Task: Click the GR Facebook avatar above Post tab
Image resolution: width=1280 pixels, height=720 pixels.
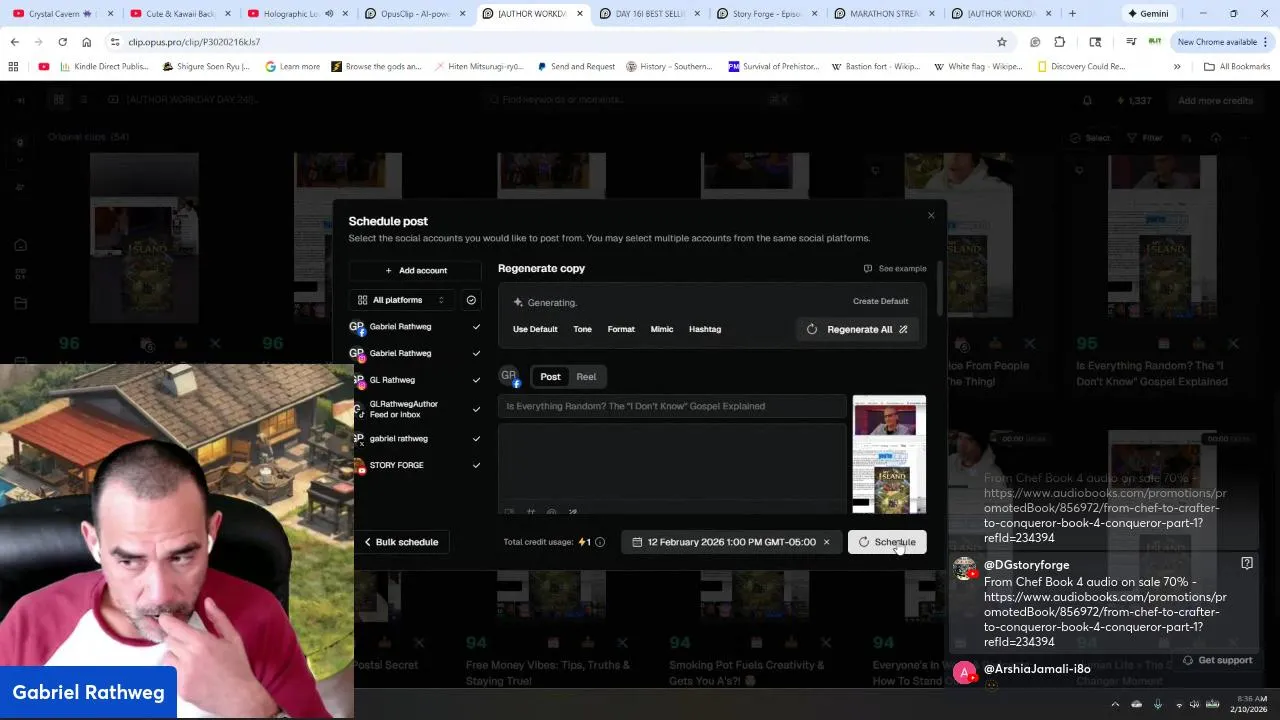Action: click(x=509, y=377)
